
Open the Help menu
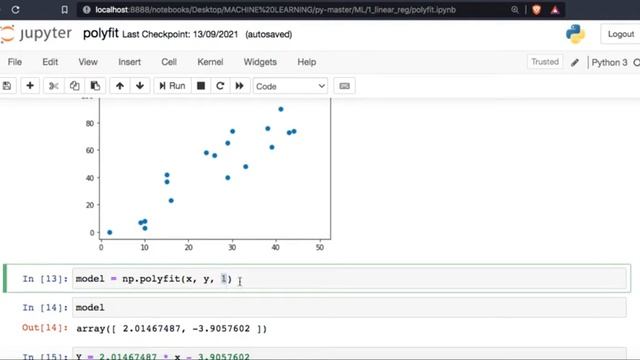[x=307, y=62]
